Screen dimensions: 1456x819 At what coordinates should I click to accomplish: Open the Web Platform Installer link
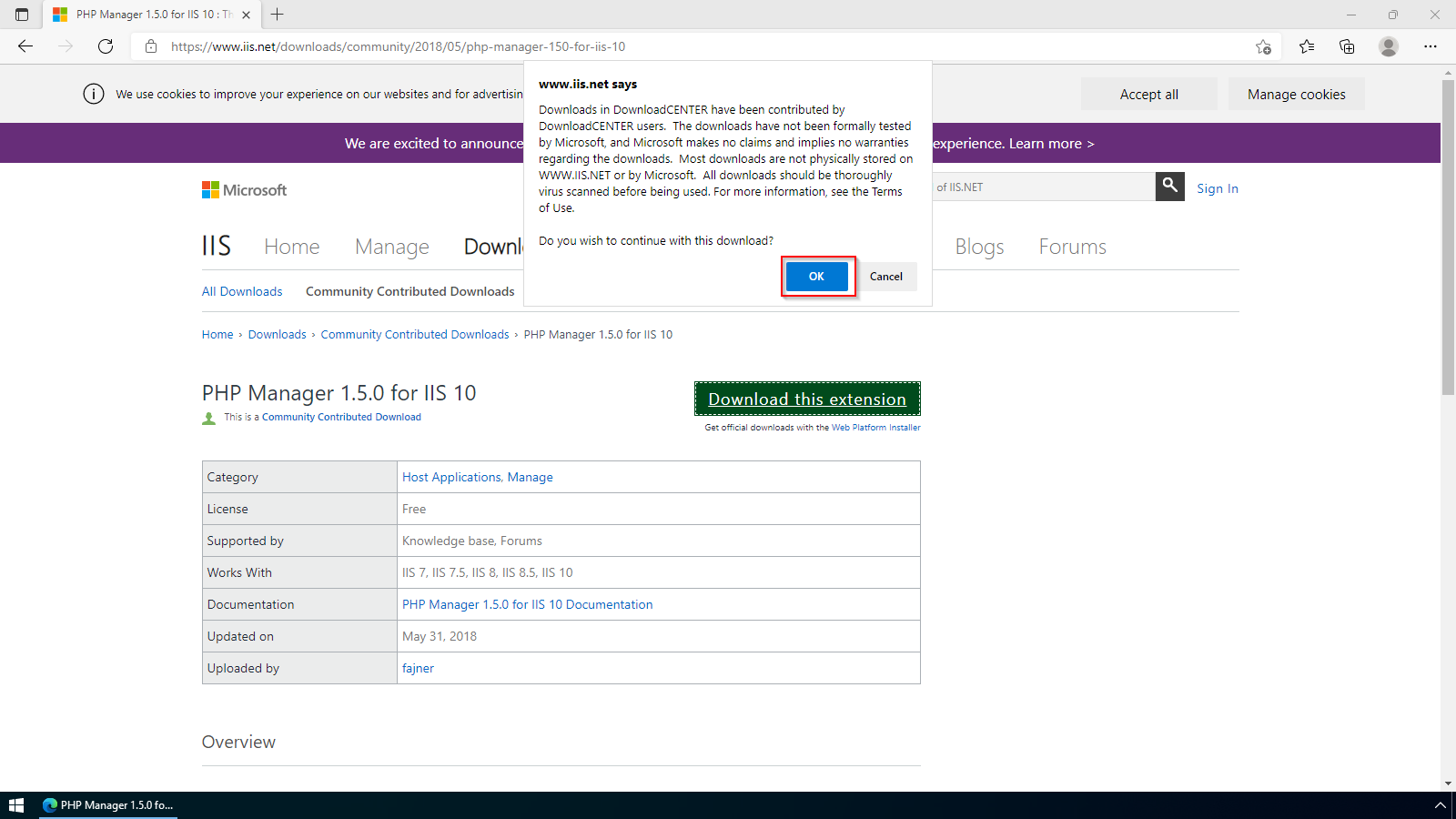point(875,427)
